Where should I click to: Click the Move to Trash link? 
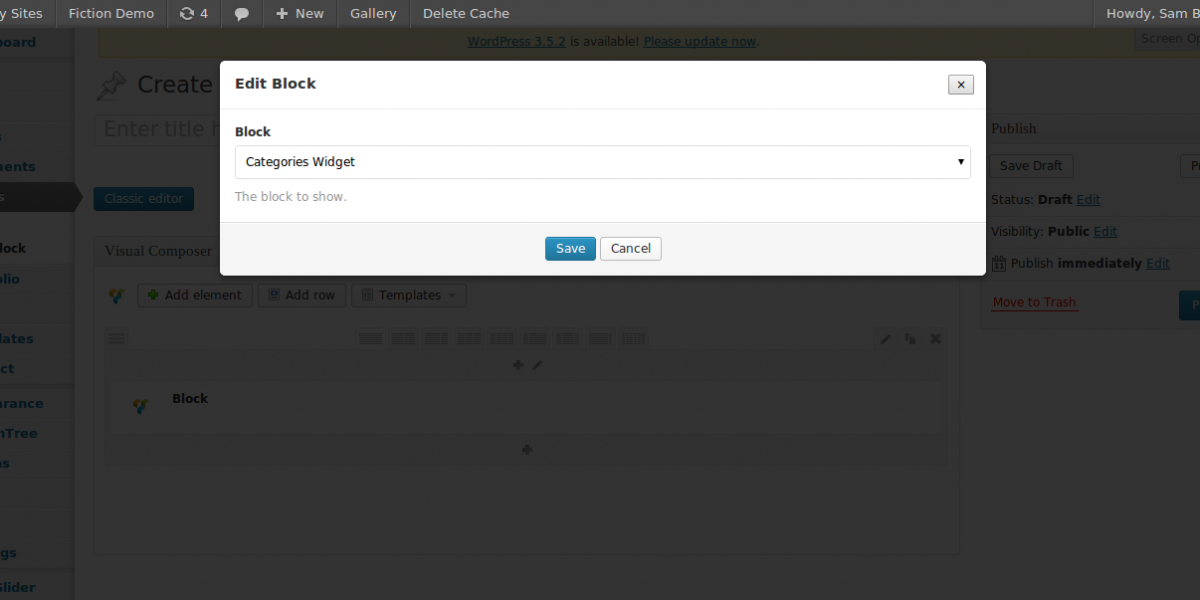[x=1035, y=302]
